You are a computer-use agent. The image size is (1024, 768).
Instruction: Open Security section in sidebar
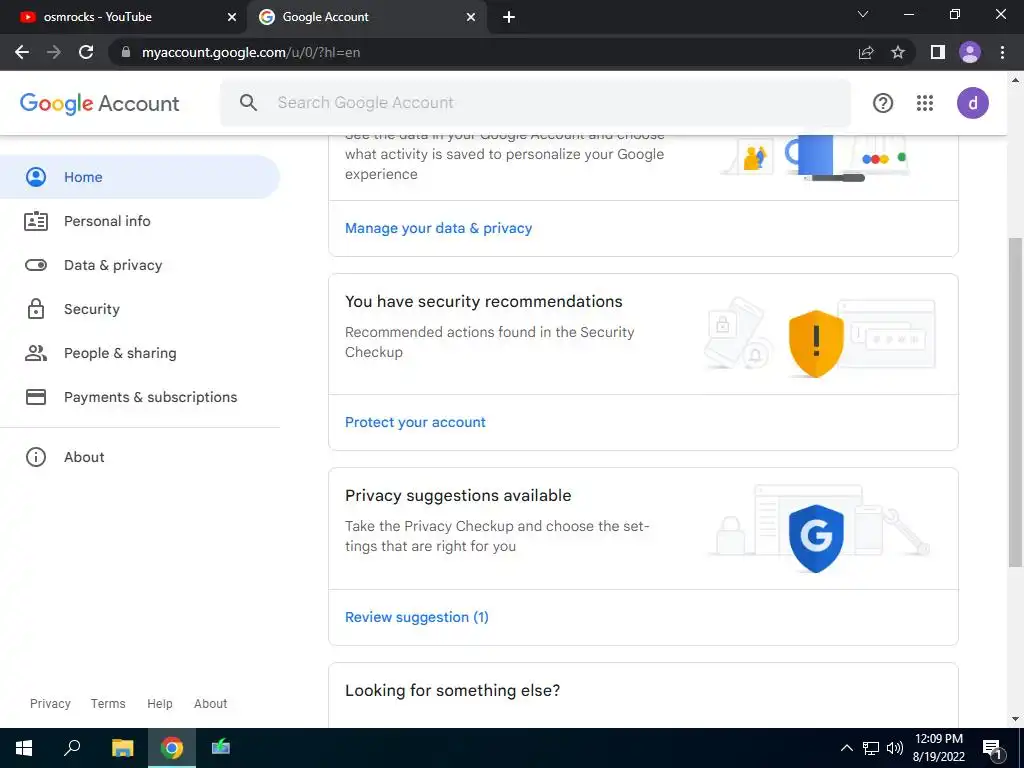pos(140,309)
